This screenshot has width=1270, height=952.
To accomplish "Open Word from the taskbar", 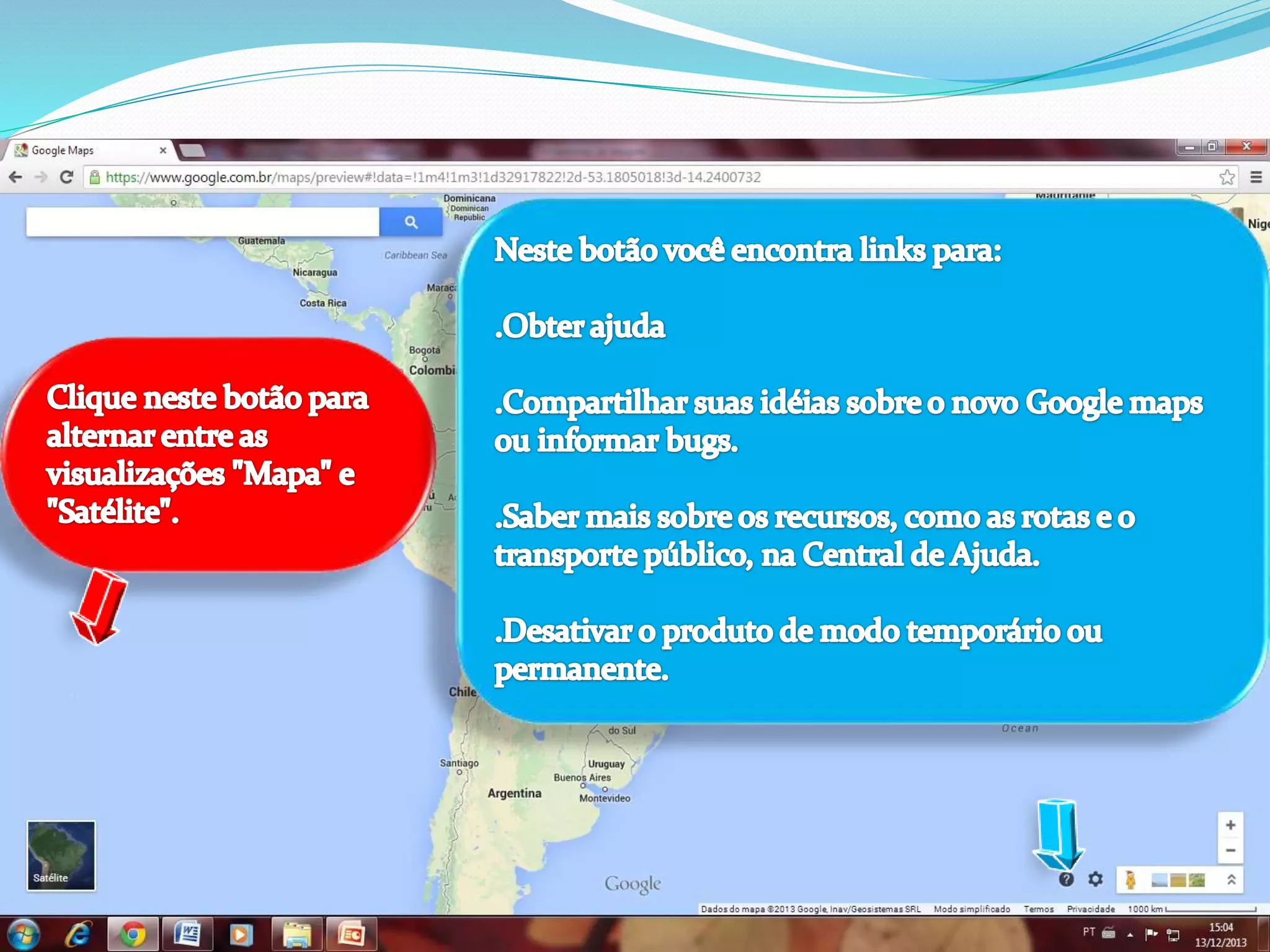I will (x=187, y=934).
